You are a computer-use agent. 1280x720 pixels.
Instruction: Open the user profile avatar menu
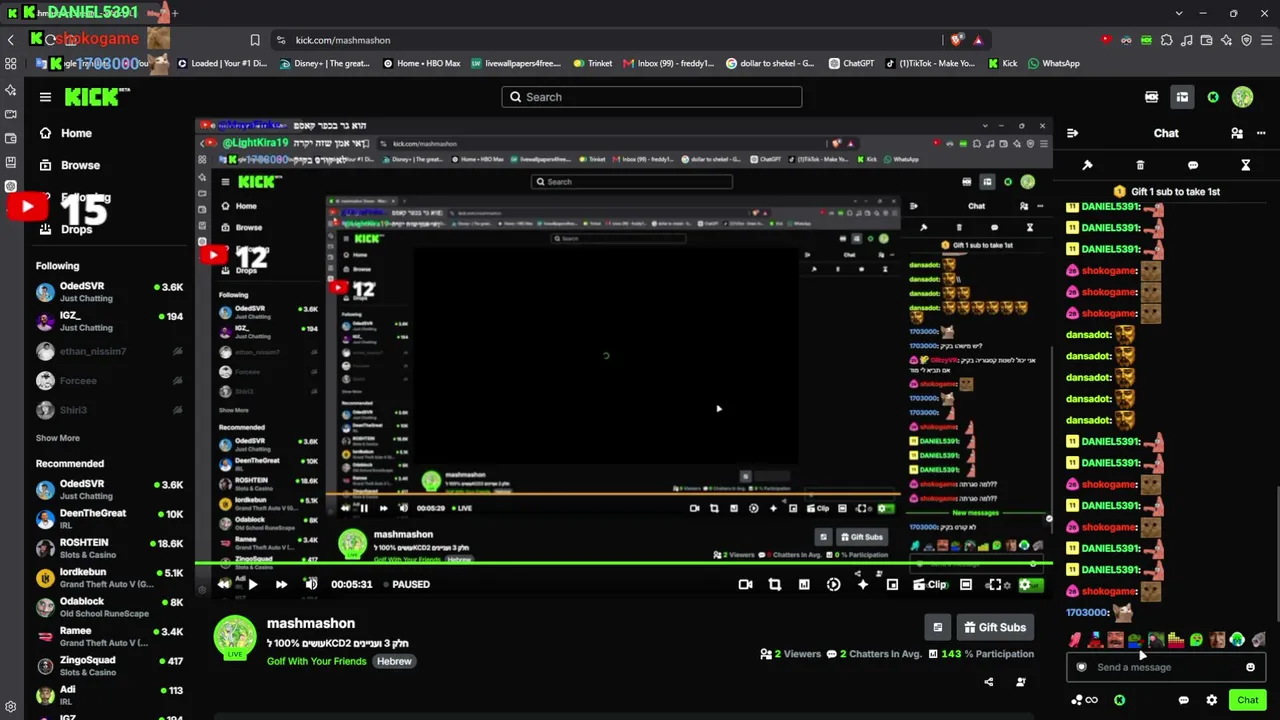pos(1242,97)
